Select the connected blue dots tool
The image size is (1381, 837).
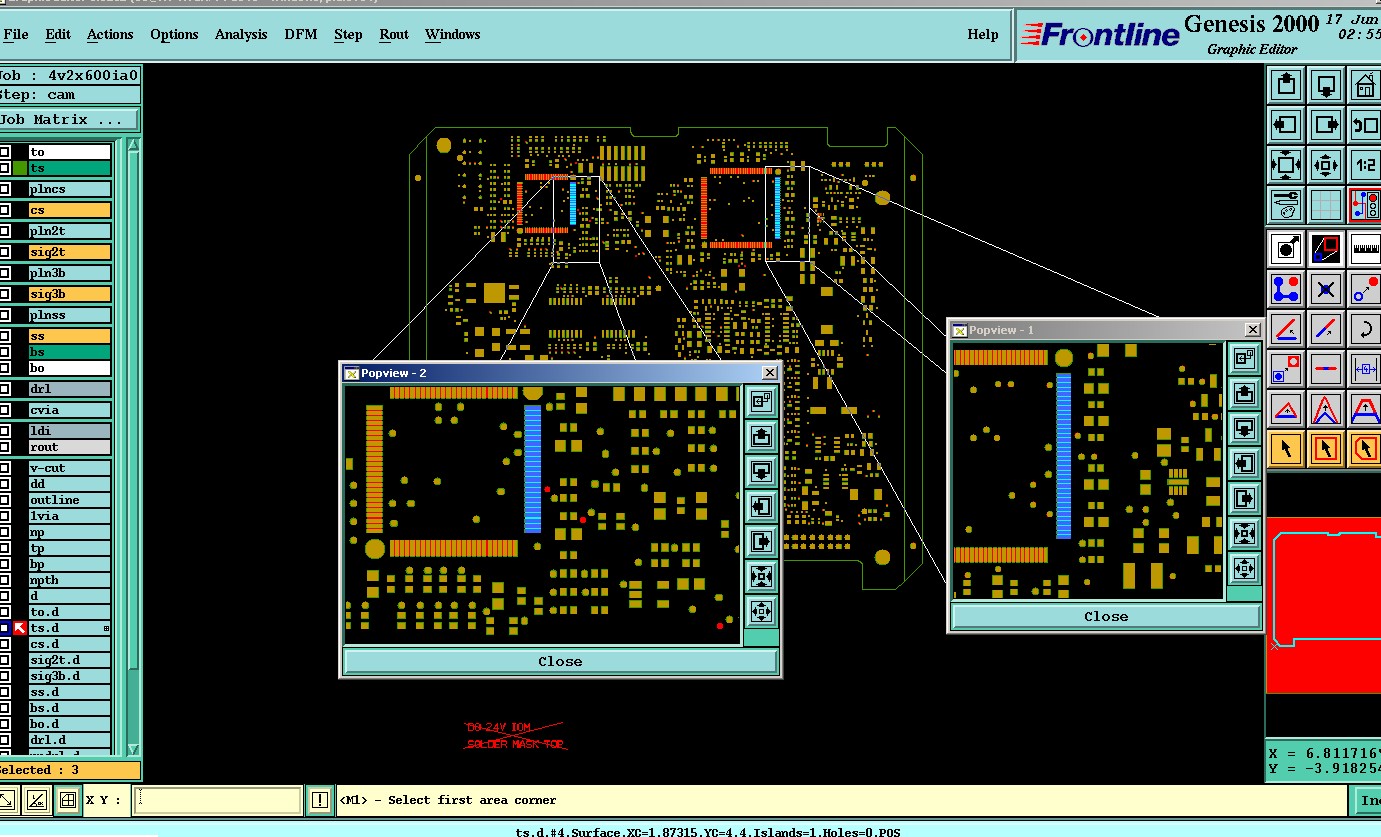click(1286, 289)
